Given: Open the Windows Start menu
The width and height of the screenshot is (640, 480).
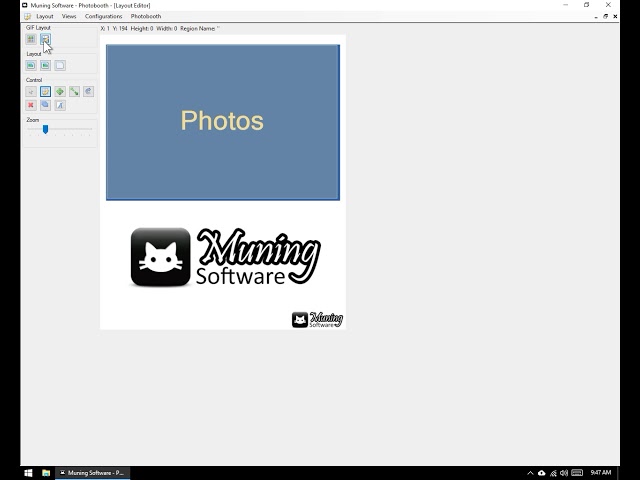Looking at the screenshot, I should (x=28, y=473).
